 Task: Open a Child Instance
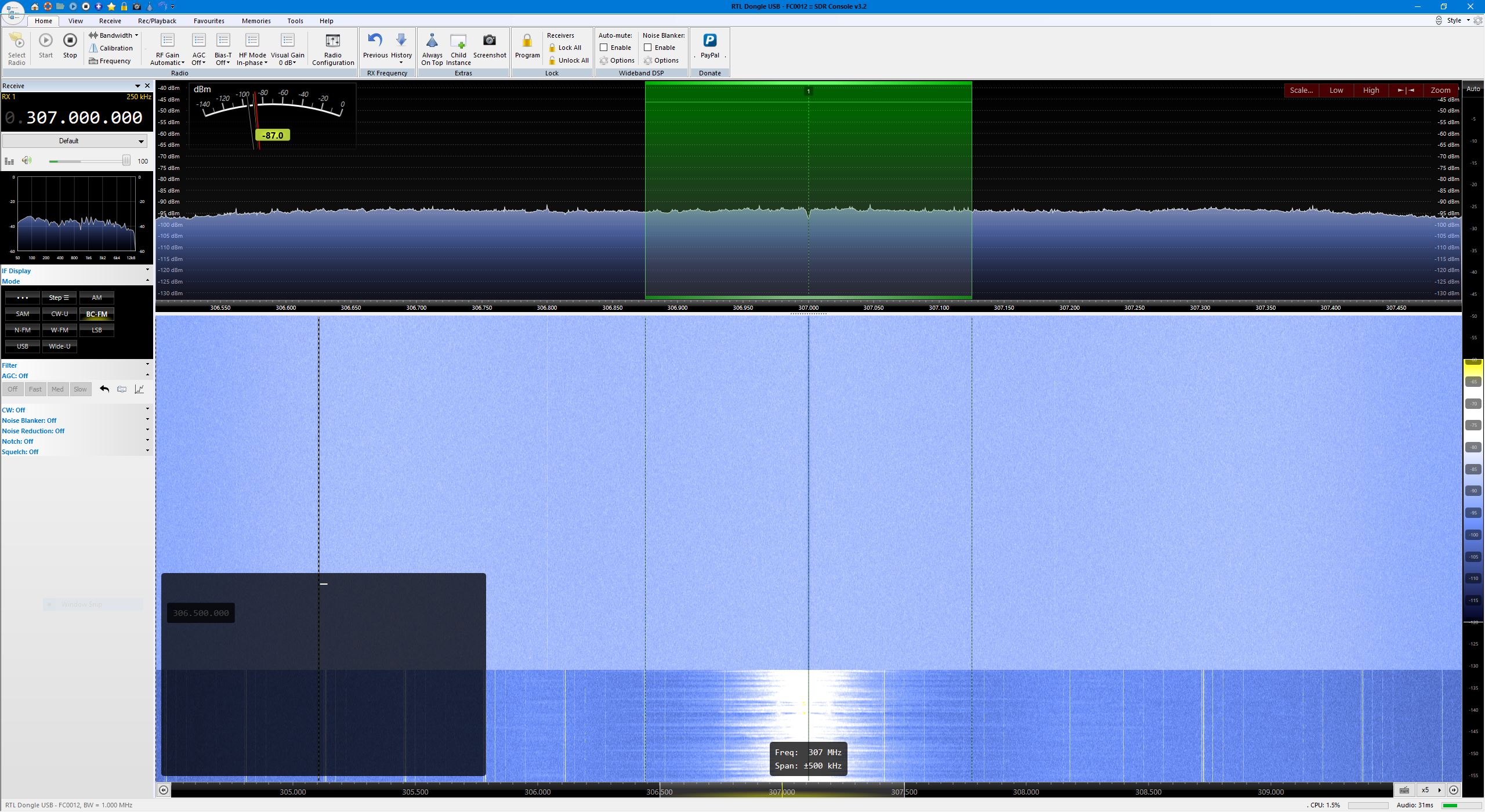click(x=458, y=41)
